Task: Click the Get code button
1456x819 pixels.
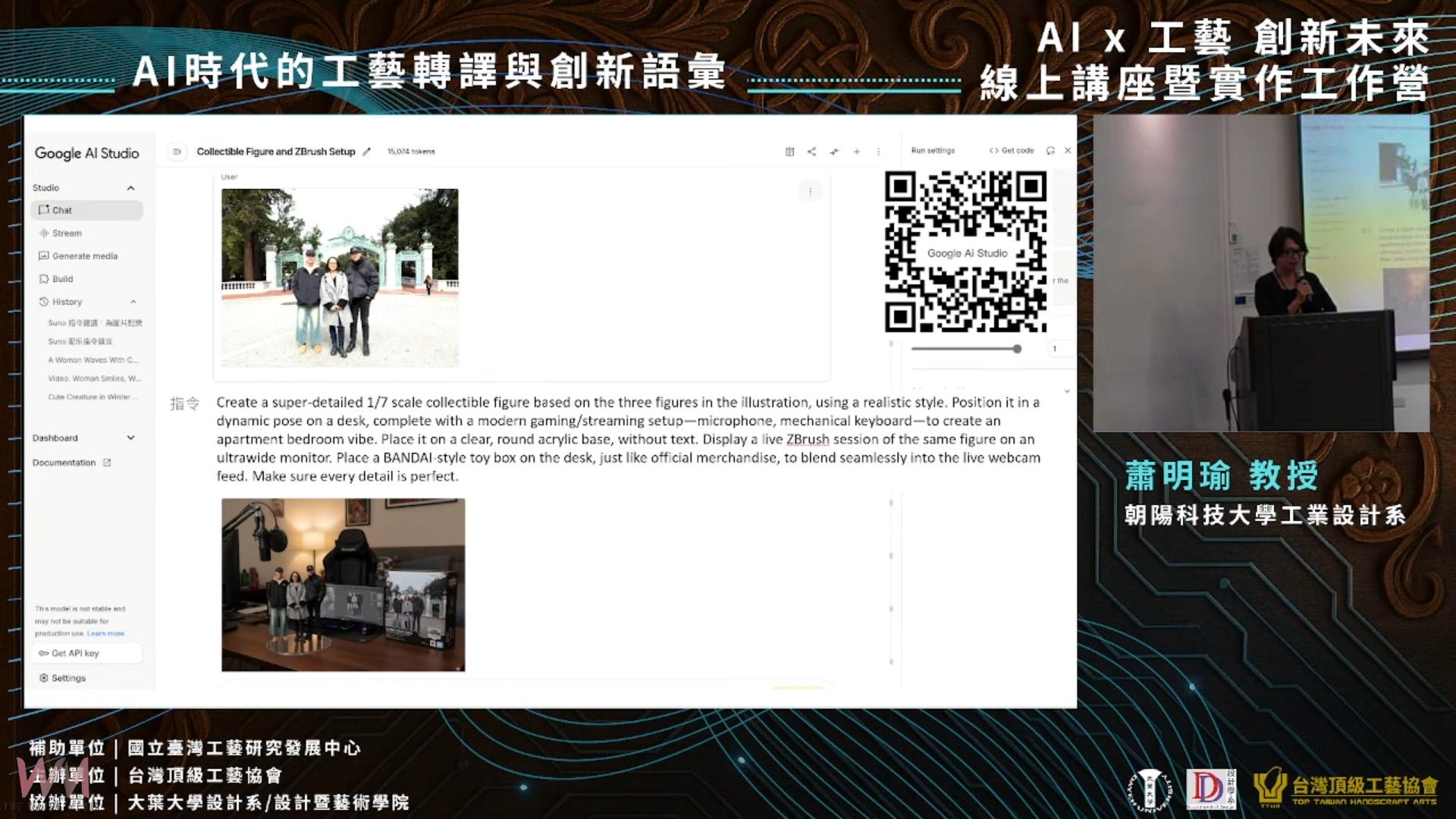Action: (1012, 150)
